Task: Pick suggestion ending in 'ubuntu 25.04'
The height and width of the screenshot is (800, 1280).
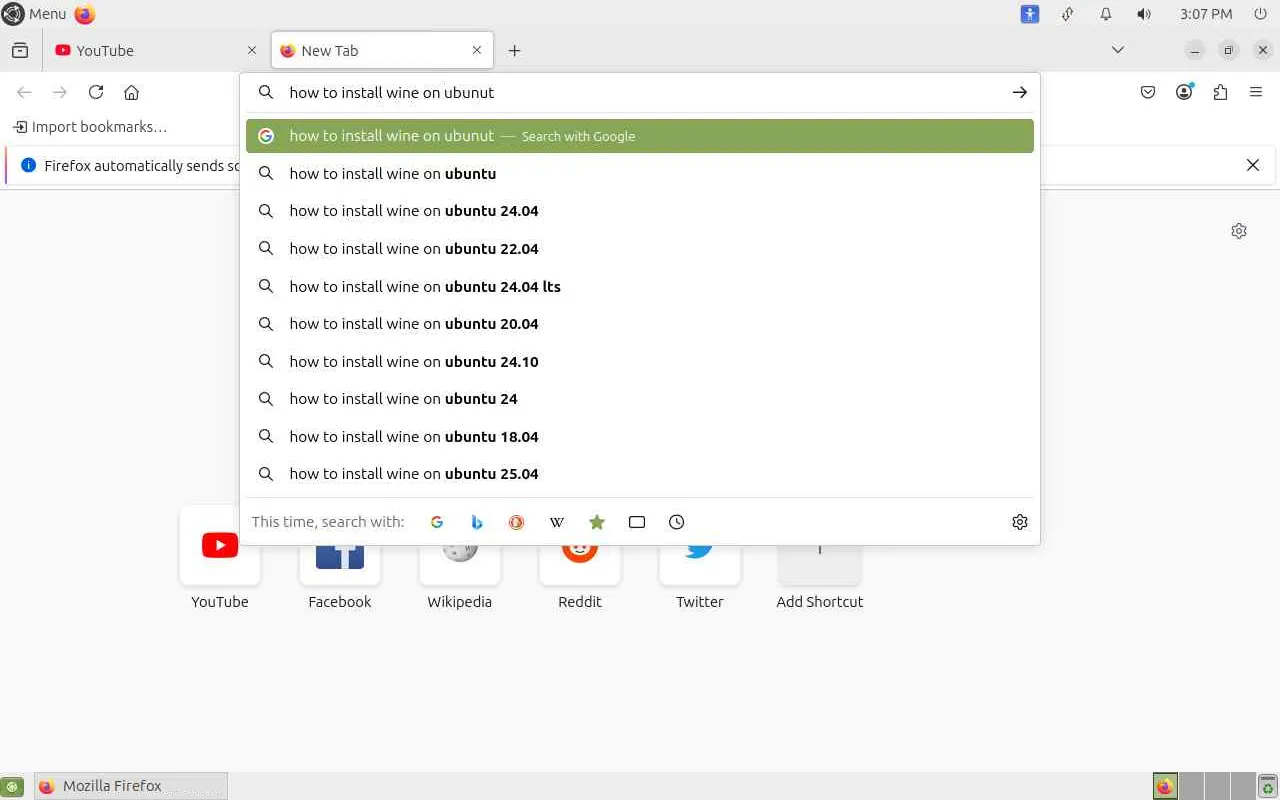Action: coord(640,474)
